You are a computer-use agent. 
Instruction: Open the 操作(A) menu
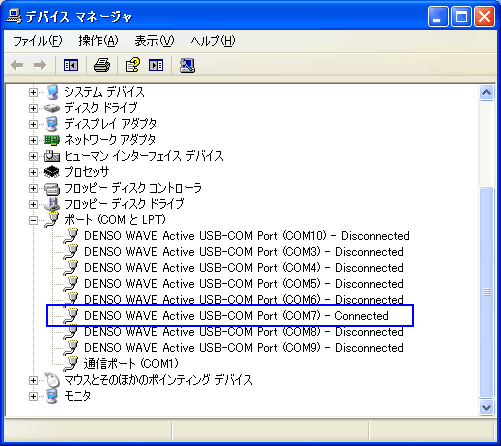click(x=98, y=41)
